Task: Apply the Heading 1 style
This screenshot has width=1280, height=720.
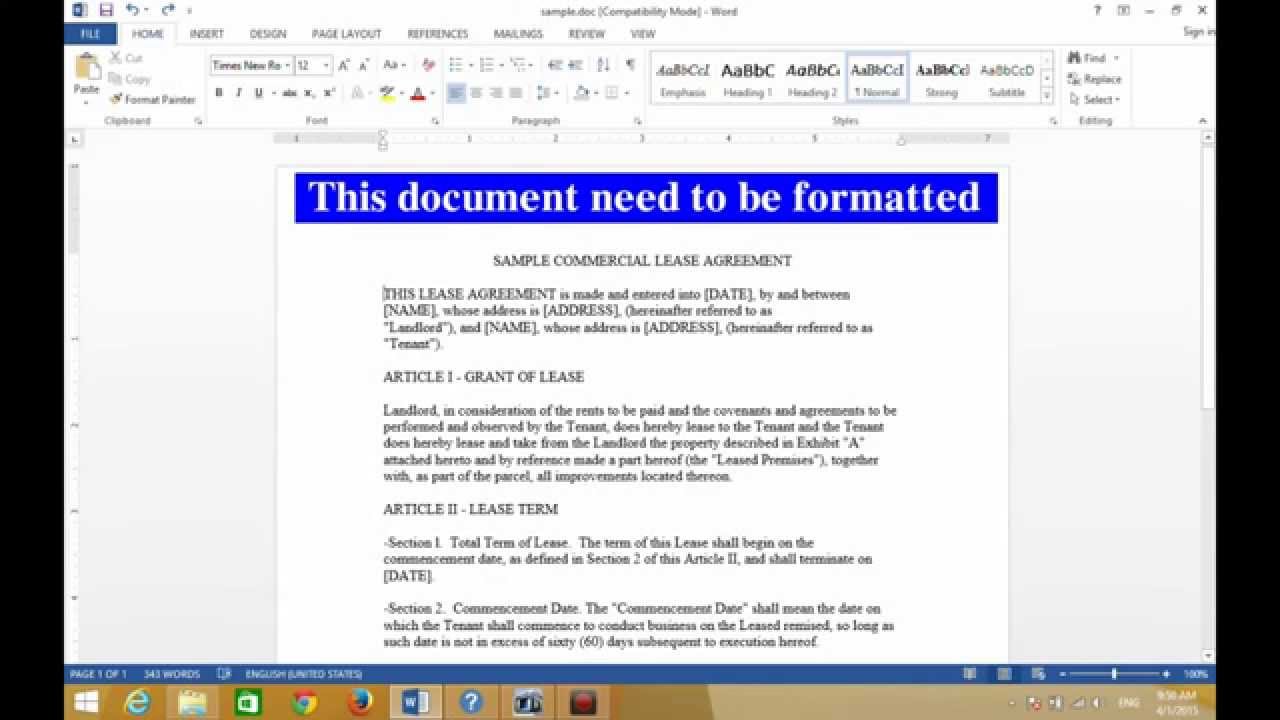Action: coord(748,78)
